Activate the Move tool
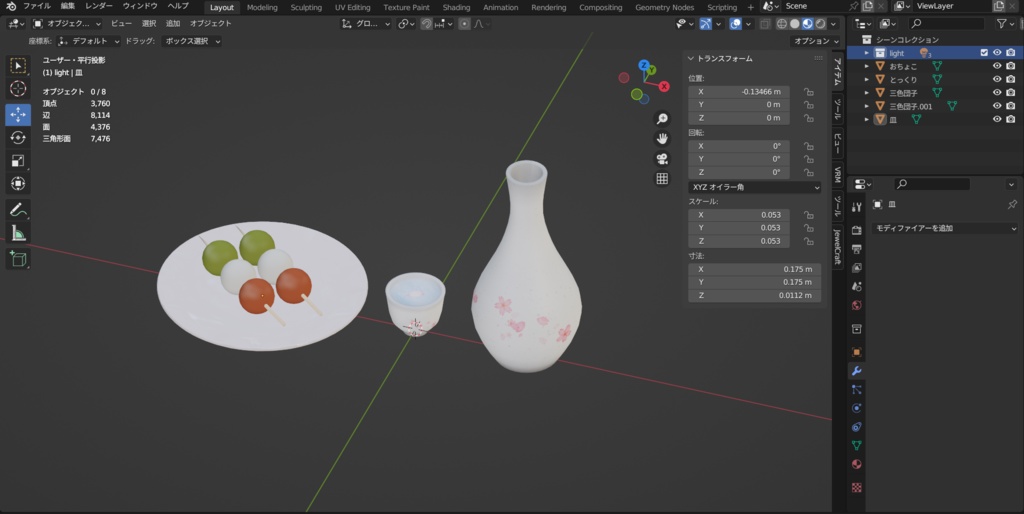Viewport: 1024px width, 514px height. (18, 114)
